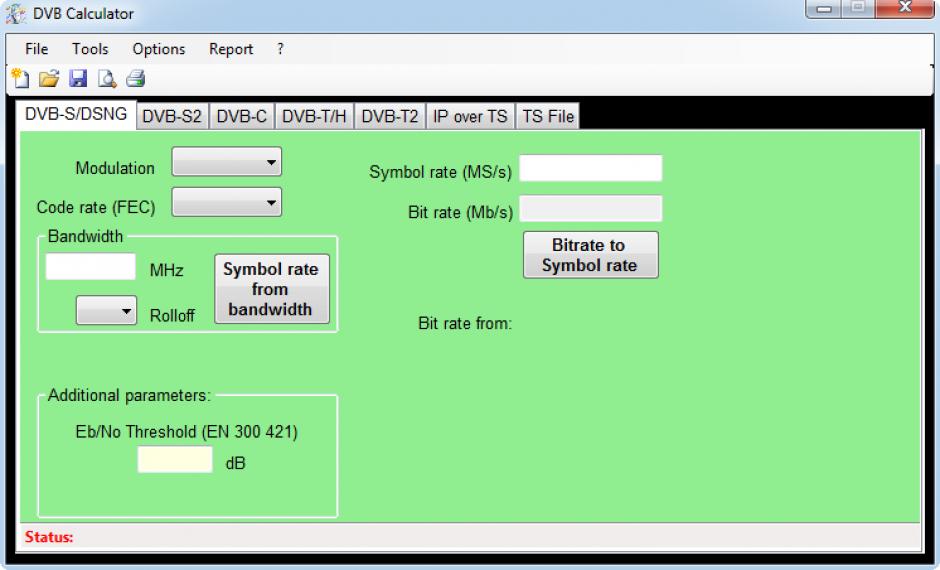Click the New file toolbar icon
The height and width of the screenshot is (570, 940).
pyautogui.click(x=20, y=79)
